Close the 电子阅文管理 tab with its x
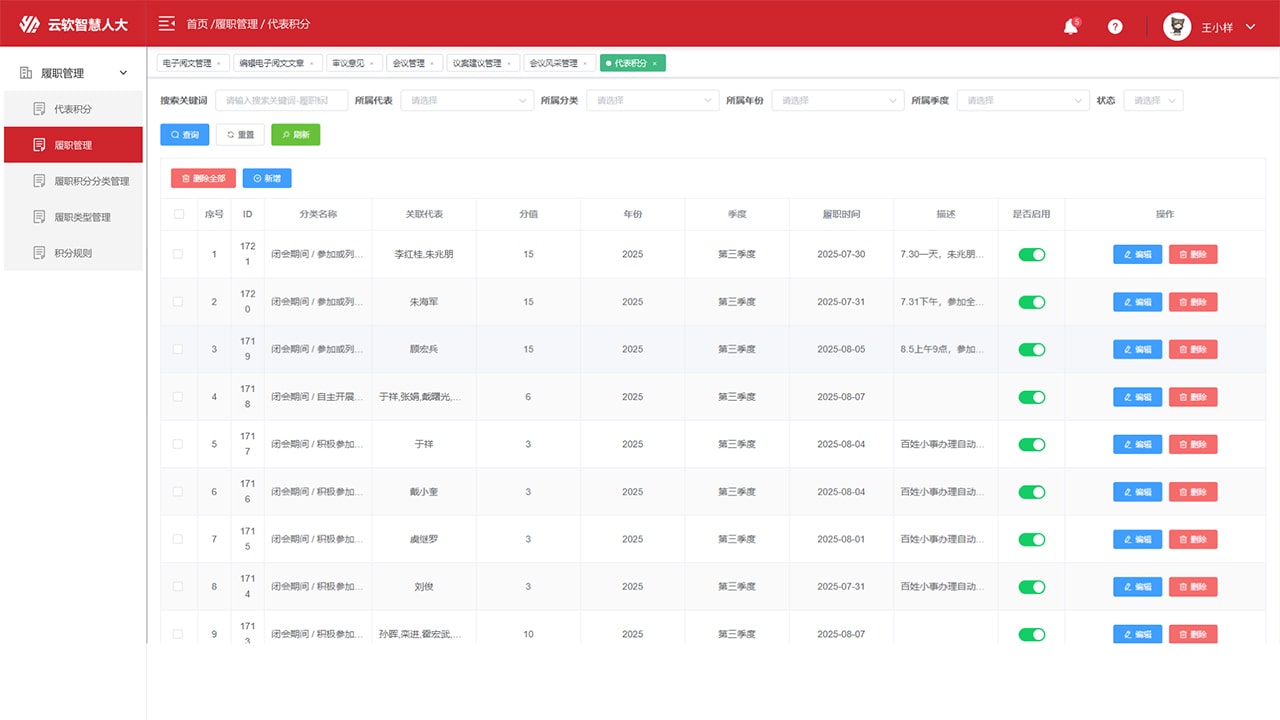The image size is (1280, 720). 219,63
